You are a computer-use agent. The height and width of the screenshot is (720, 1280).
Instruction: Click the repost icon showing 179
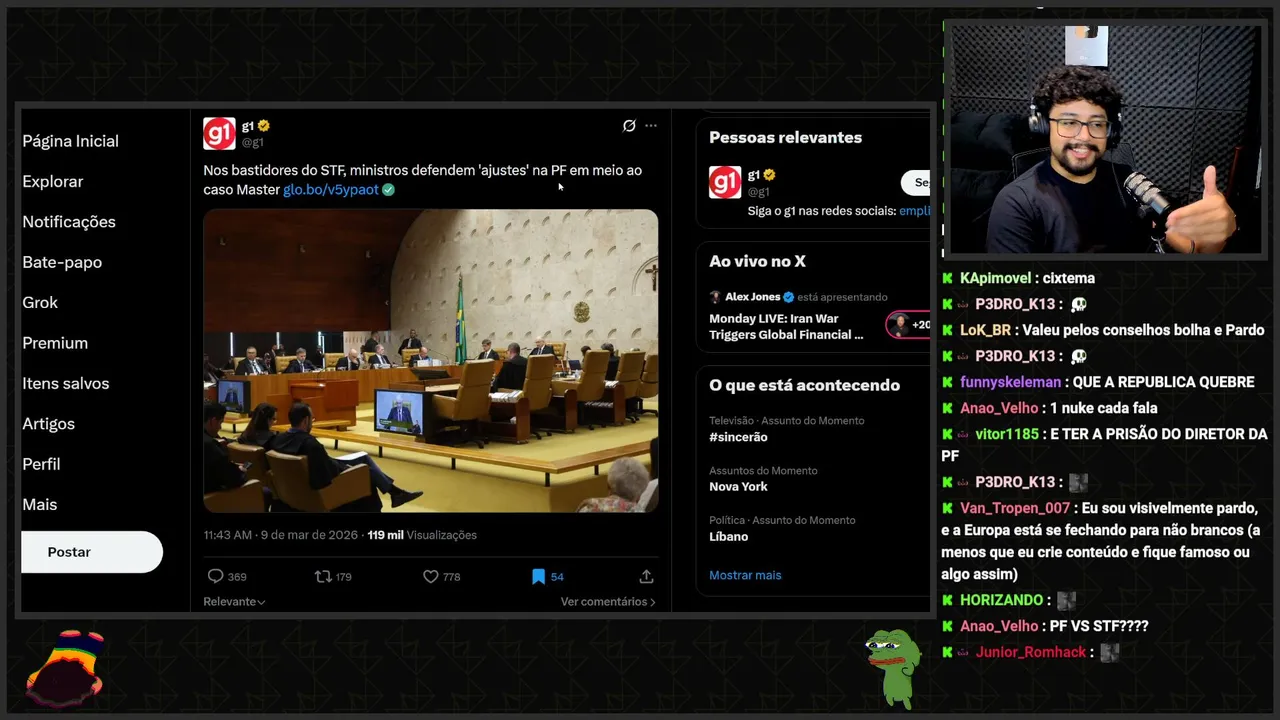(x=323, y=576)
